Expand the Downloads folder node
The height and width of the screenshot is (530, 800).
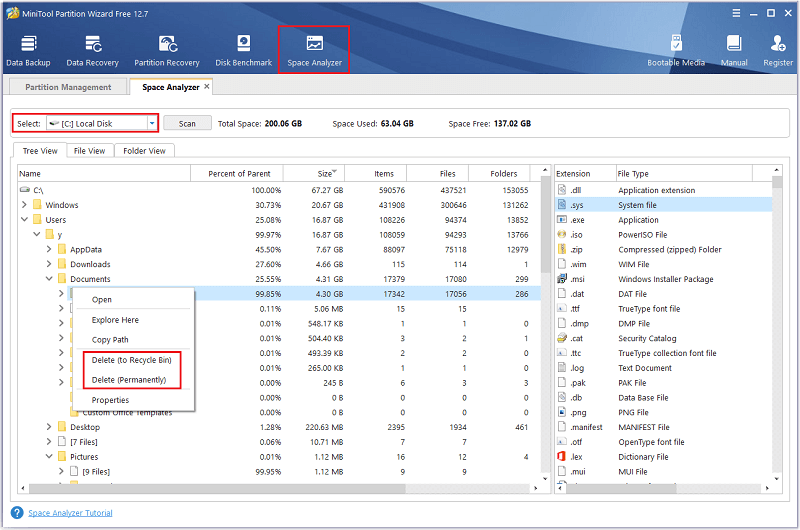(x=49, y=264)
